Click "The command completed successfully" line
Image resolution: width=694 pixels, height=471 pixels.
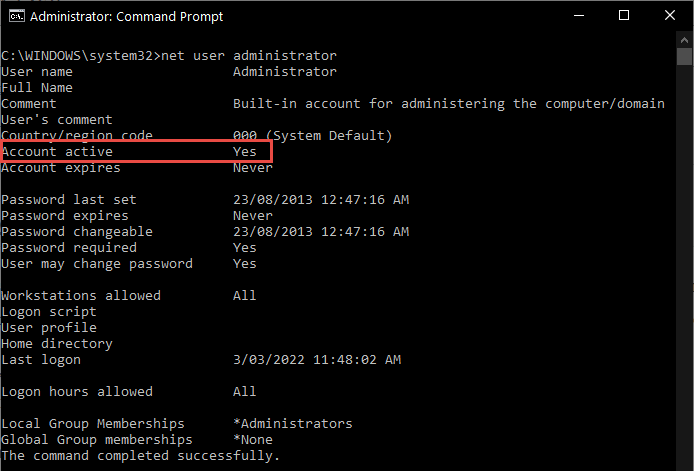click(x=140, y=456)
